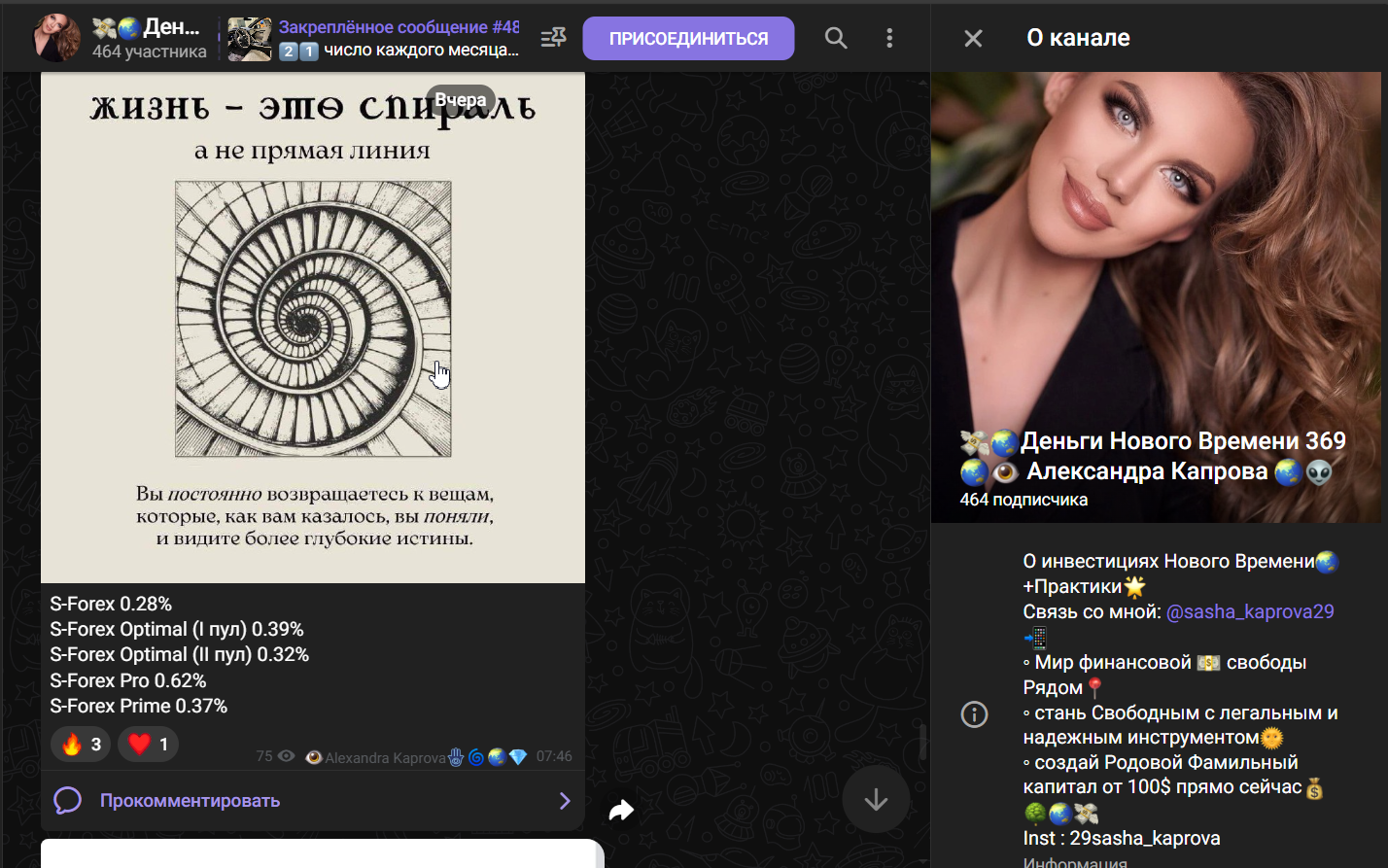Click the info circle icon in channel details
Image resolution: width=1388 pixels, height=868 pixels.
[974, 714]
